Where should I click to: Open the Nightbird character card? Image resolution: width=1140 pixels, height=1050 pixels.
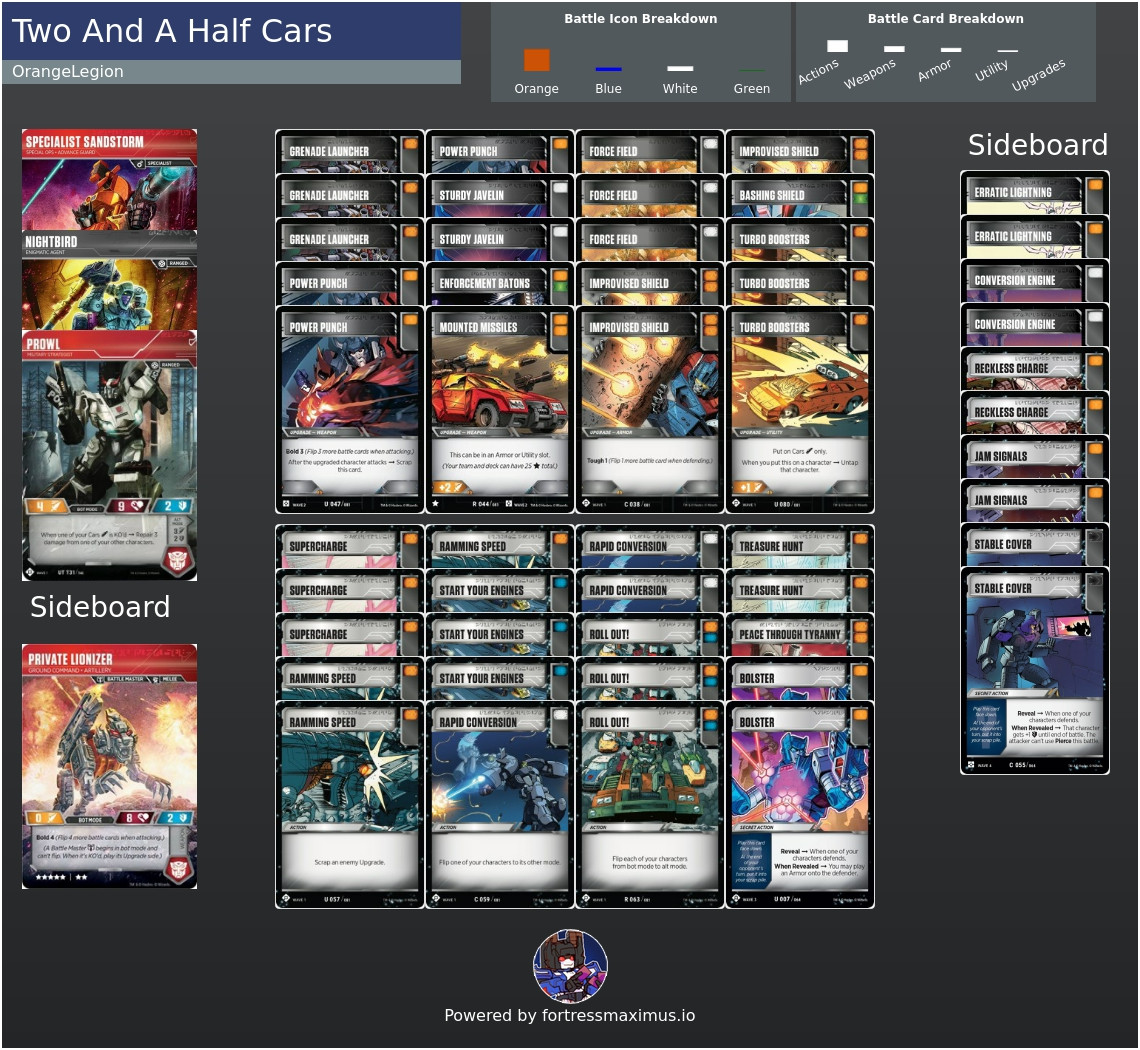[x=109, y=281]
